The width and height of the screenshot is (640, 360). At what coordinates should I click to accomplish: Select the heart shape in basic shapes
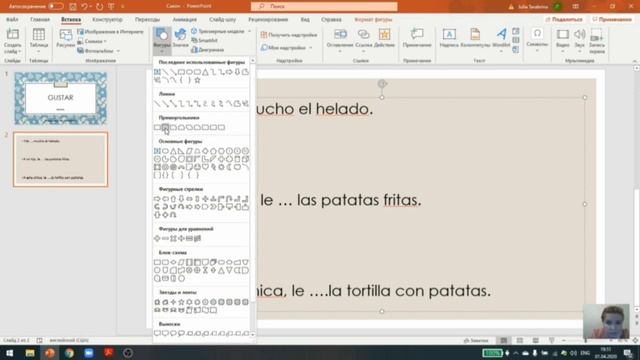click(205, 167)
